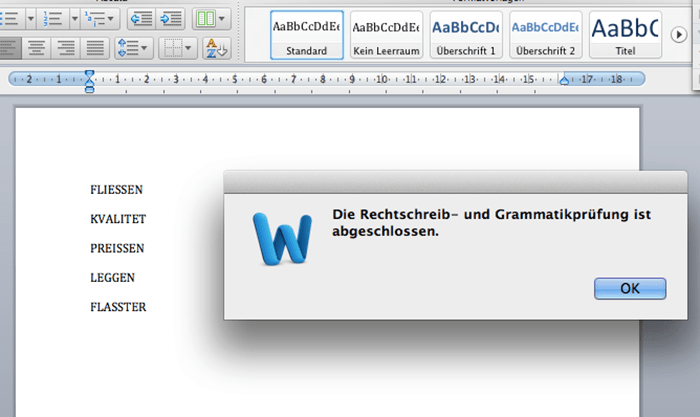Choose the Kein Leerraum style
This screenshot has width=700, height=417.
[387, 35]
